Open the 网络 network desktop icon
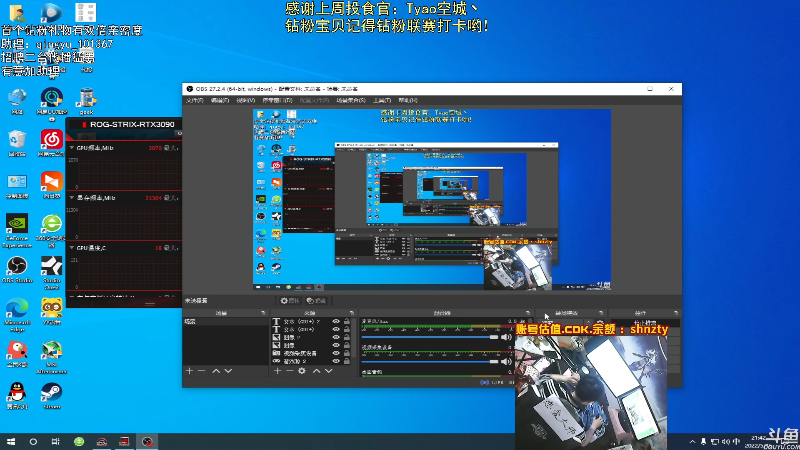The width and height of the screenshot is (800, 450). click(17, 101)
